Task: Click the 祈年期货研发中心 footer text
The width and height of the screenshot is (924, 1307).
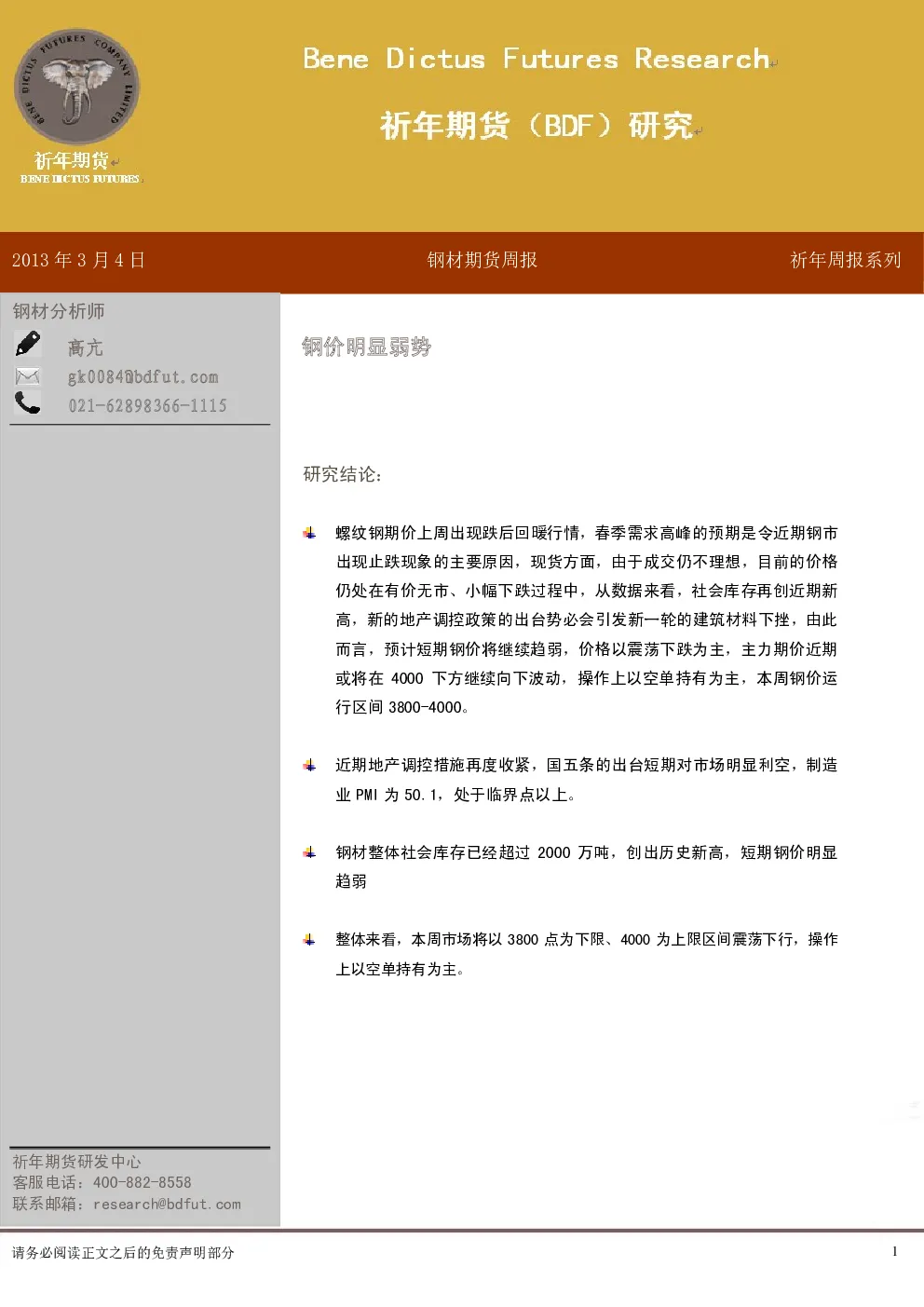Action: click(76, 1162)
